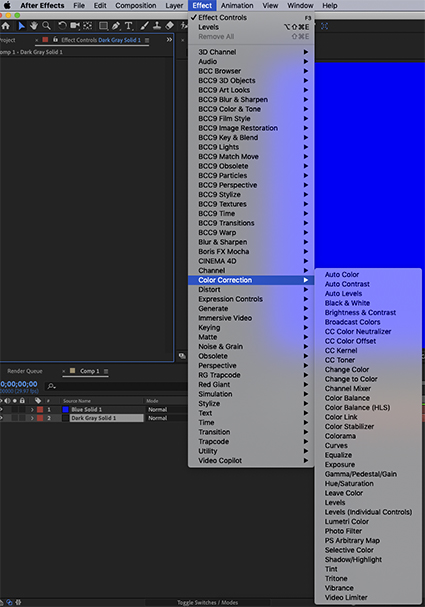Select the Eraser tool

170,26
